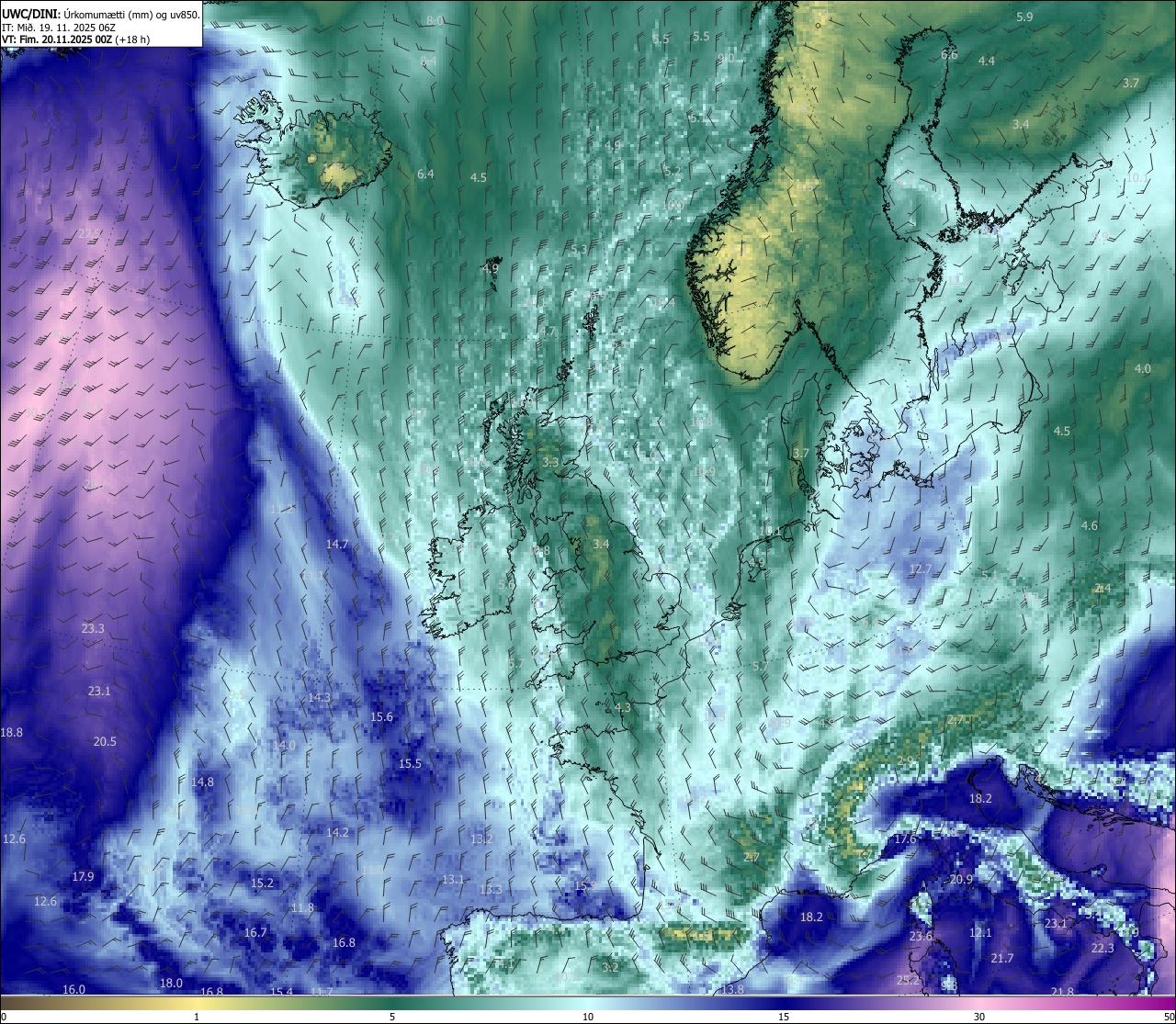Click the UWC/DINI Úrkomumætti title text

click(x=101, y=14)
